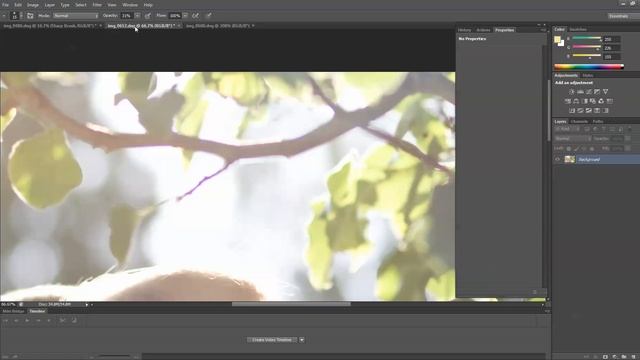Viewport: 640px width, 360px height.
Task: Switch to the Channels tab
Action: tap(579, 122)
